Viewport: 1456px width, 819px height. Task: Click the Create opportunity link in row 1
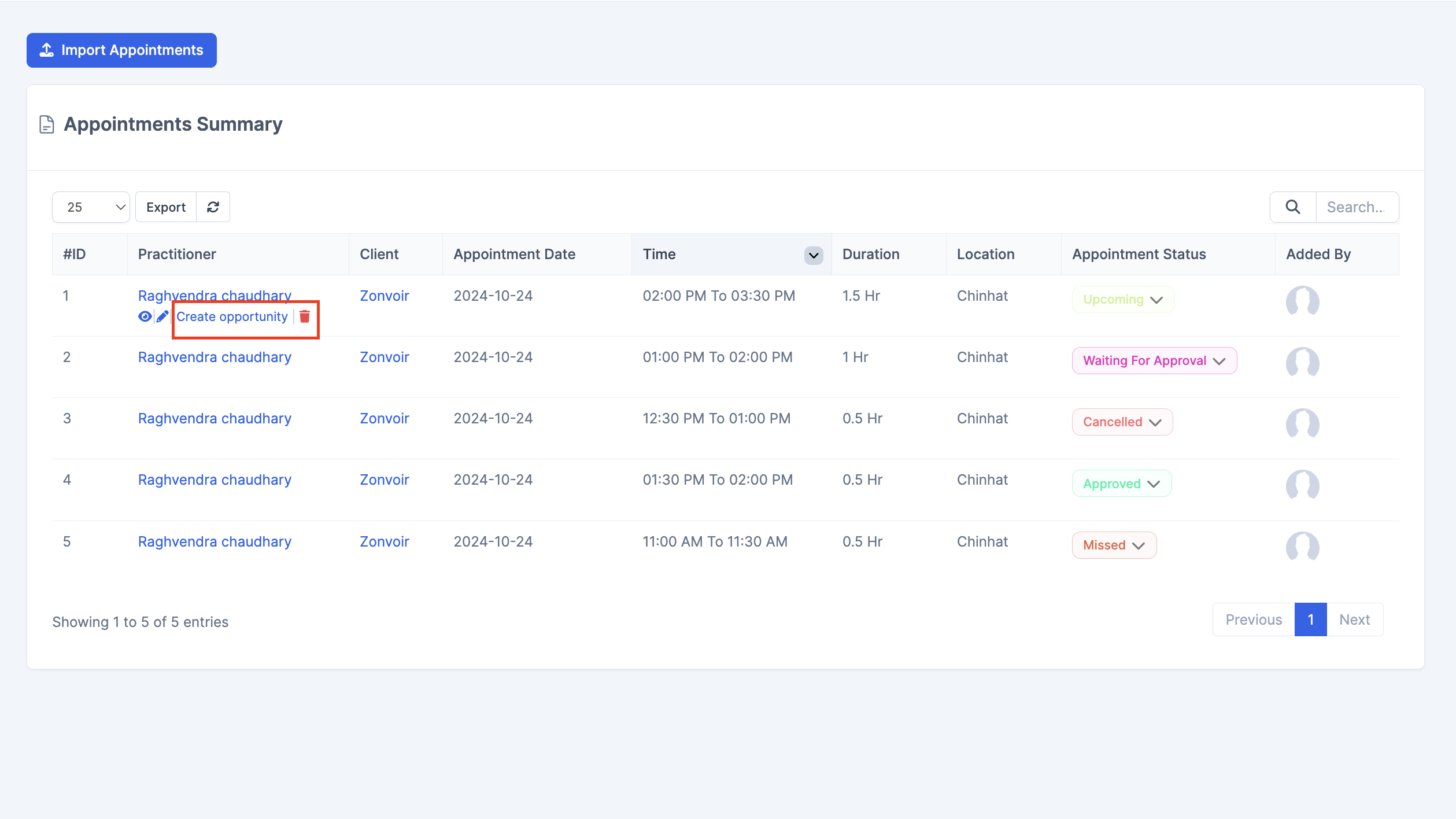point(232,316)
